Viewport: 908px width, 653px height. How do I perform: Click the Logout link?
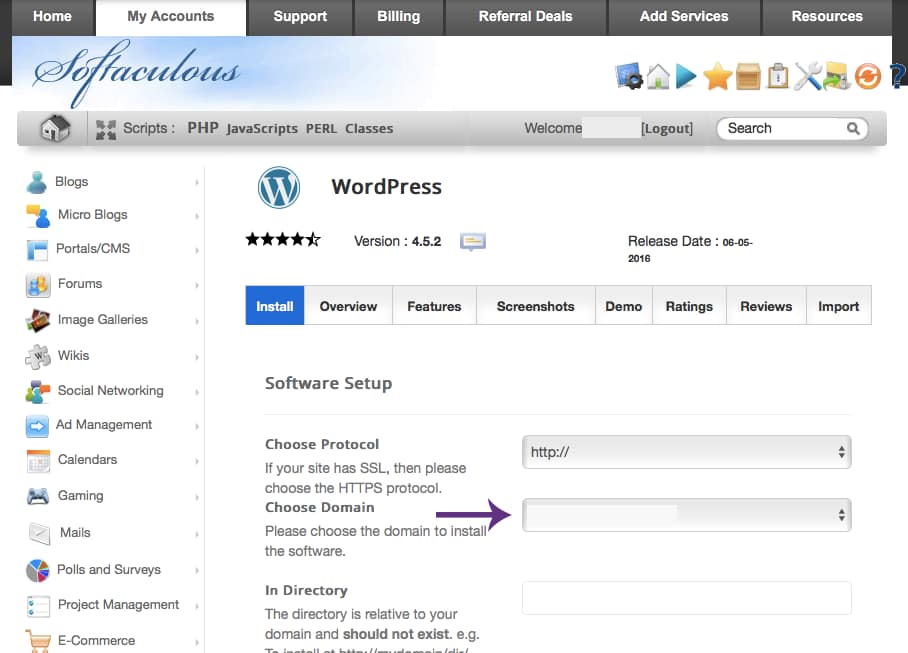(x=667, y=129)
